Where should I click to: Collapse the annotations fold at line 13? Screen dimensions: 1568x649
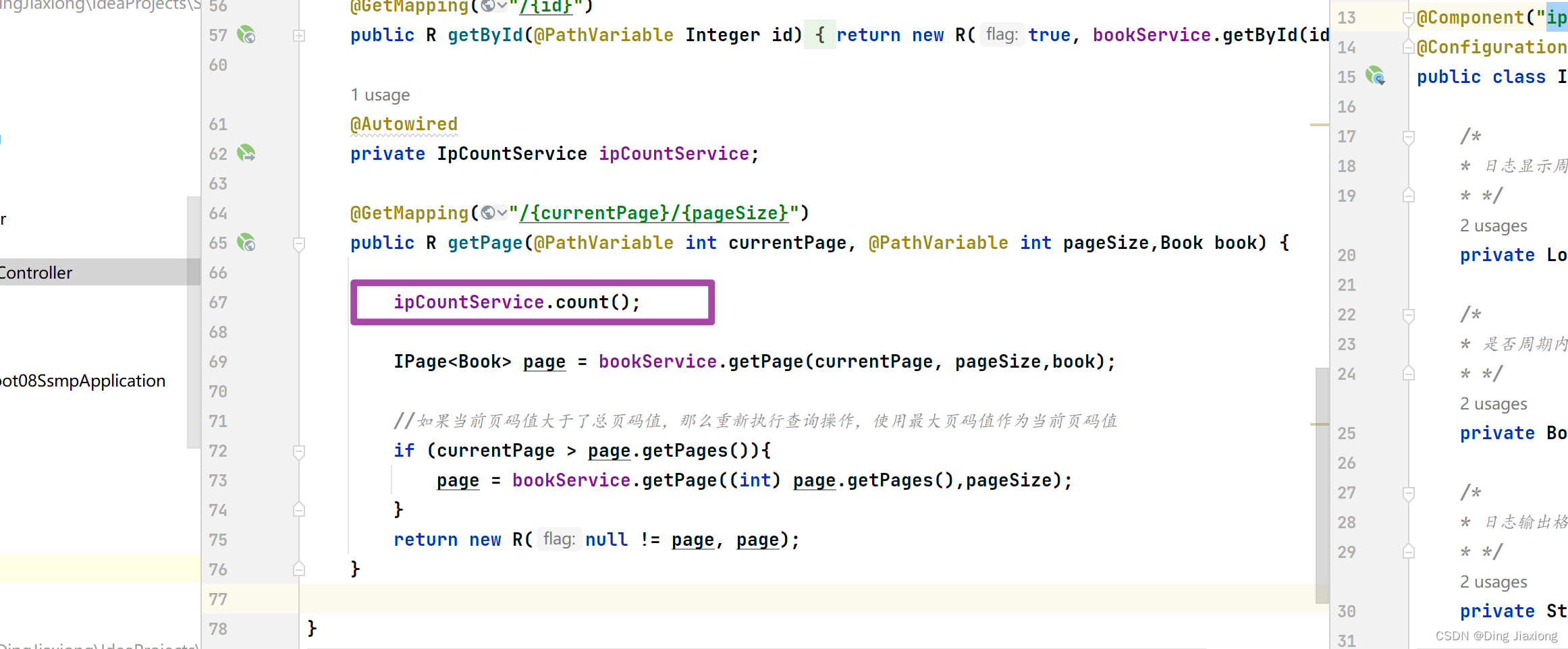pyautogui.click(x=1409, y=19)
